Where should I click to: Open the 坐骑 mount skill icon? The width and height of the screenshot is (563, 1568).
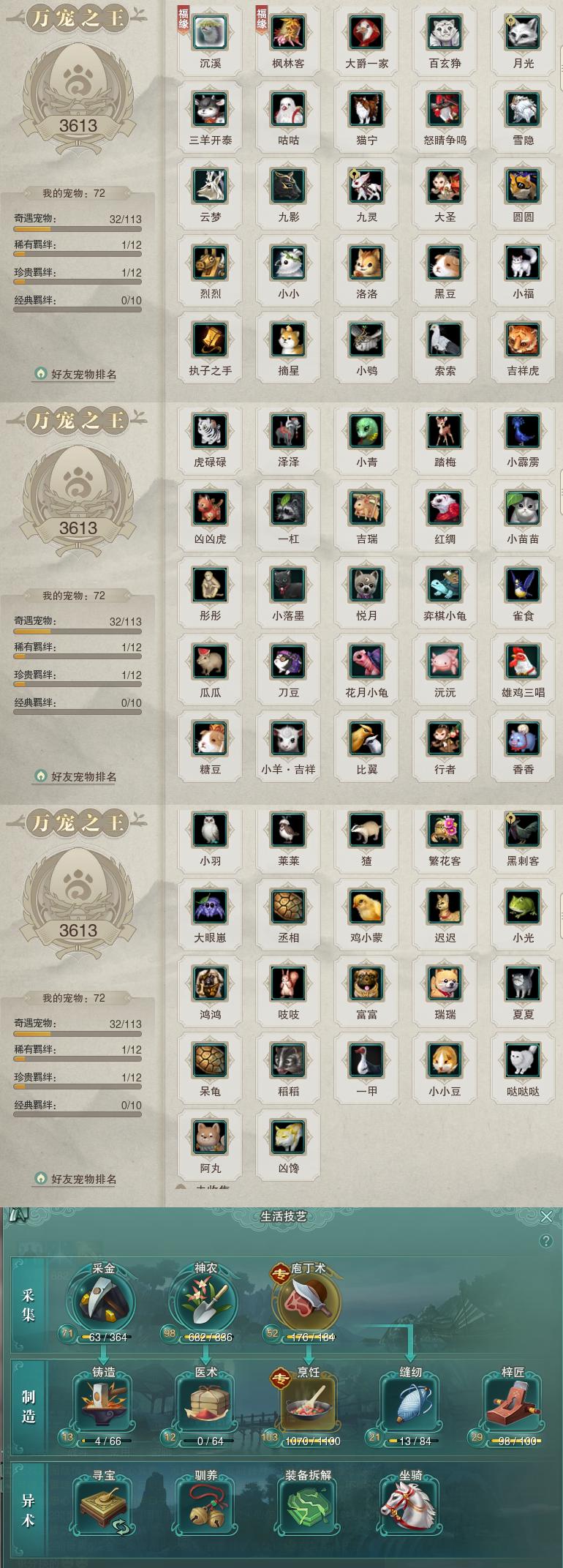410,1509
